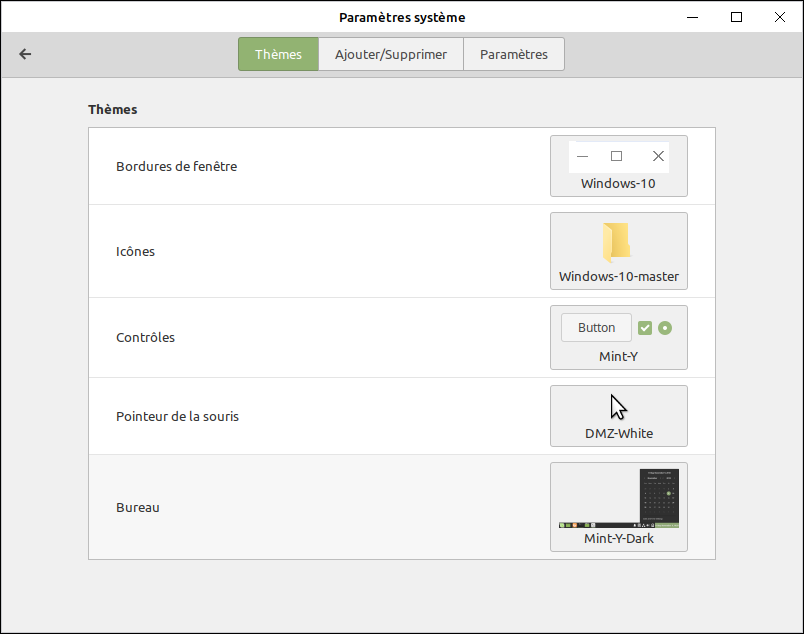Image resolution: width=804 pixels, height=634 pixels.
Task: Click the dash icon in Windows-10 border preview
Action: click(582, 156)
